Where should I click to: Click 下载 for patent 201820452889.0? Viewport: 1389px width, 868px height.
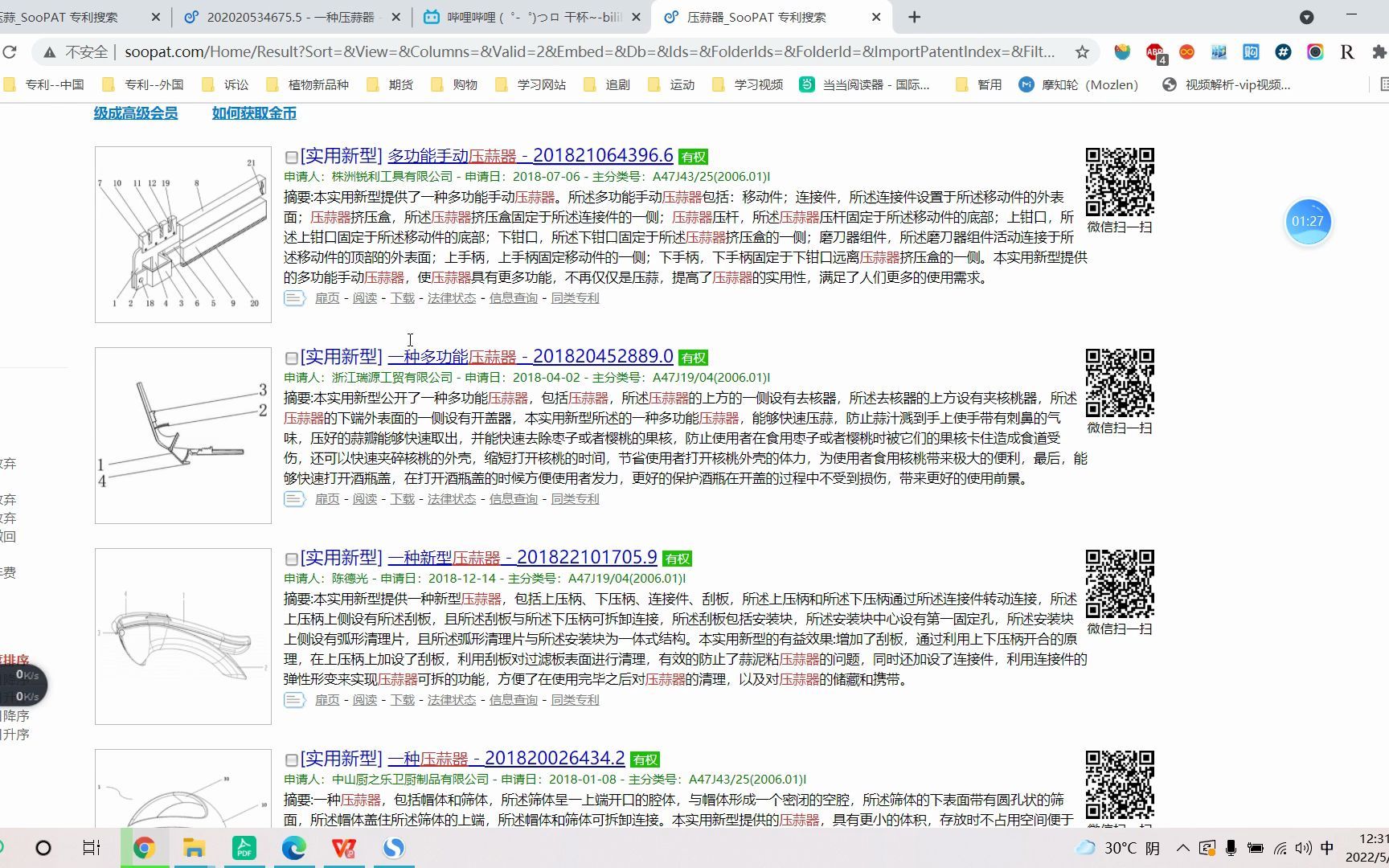click(x=402, y=499)
